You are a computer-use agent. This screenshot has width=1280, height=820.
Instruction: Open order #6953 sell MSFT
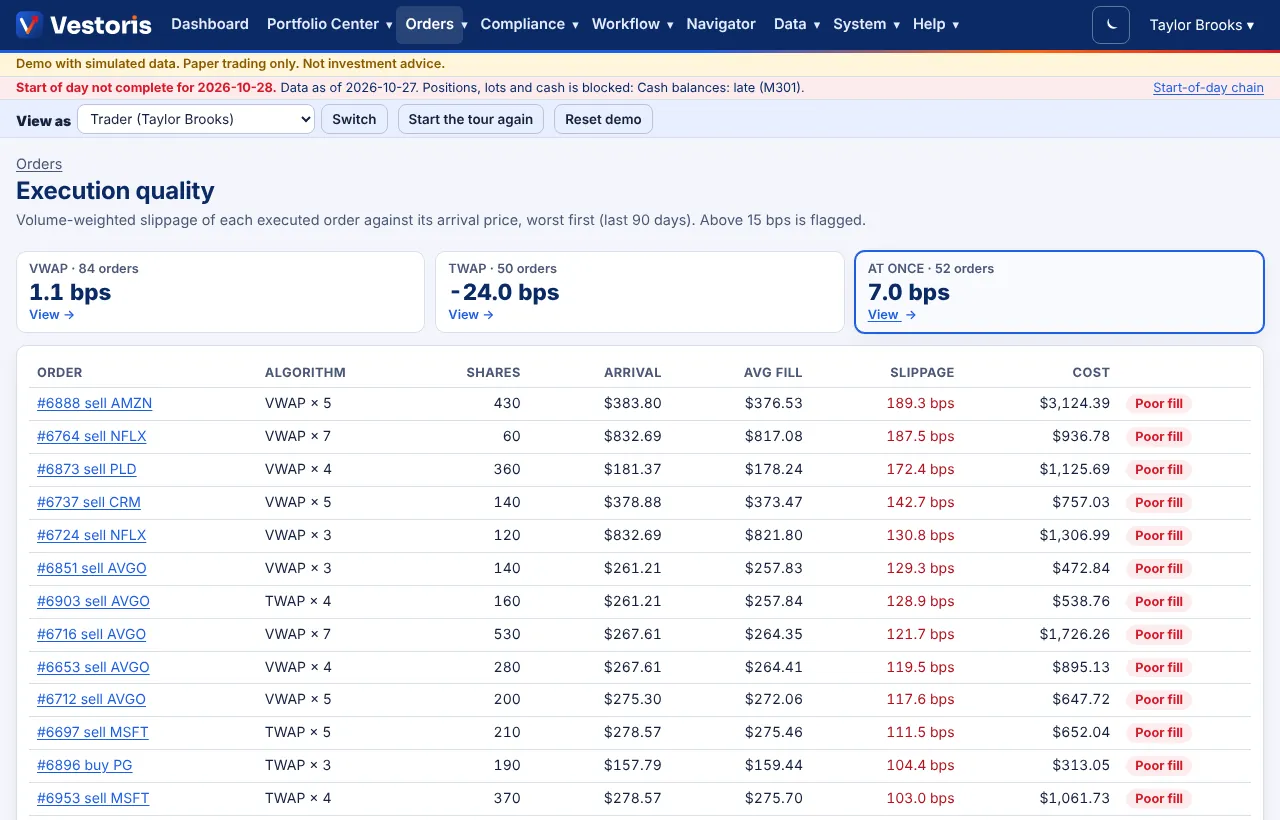coord(93,798)
